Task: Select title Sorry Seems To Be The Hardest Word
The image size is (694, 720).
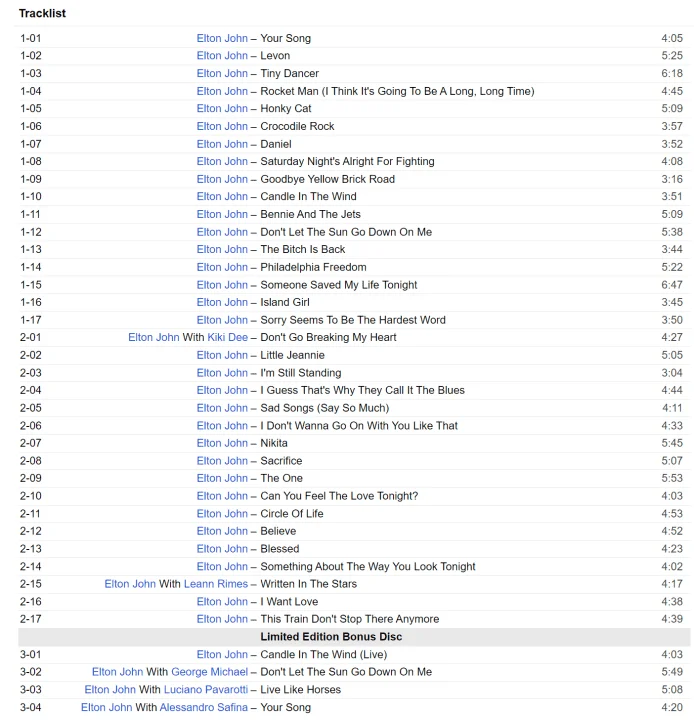Action: (353, 320)
